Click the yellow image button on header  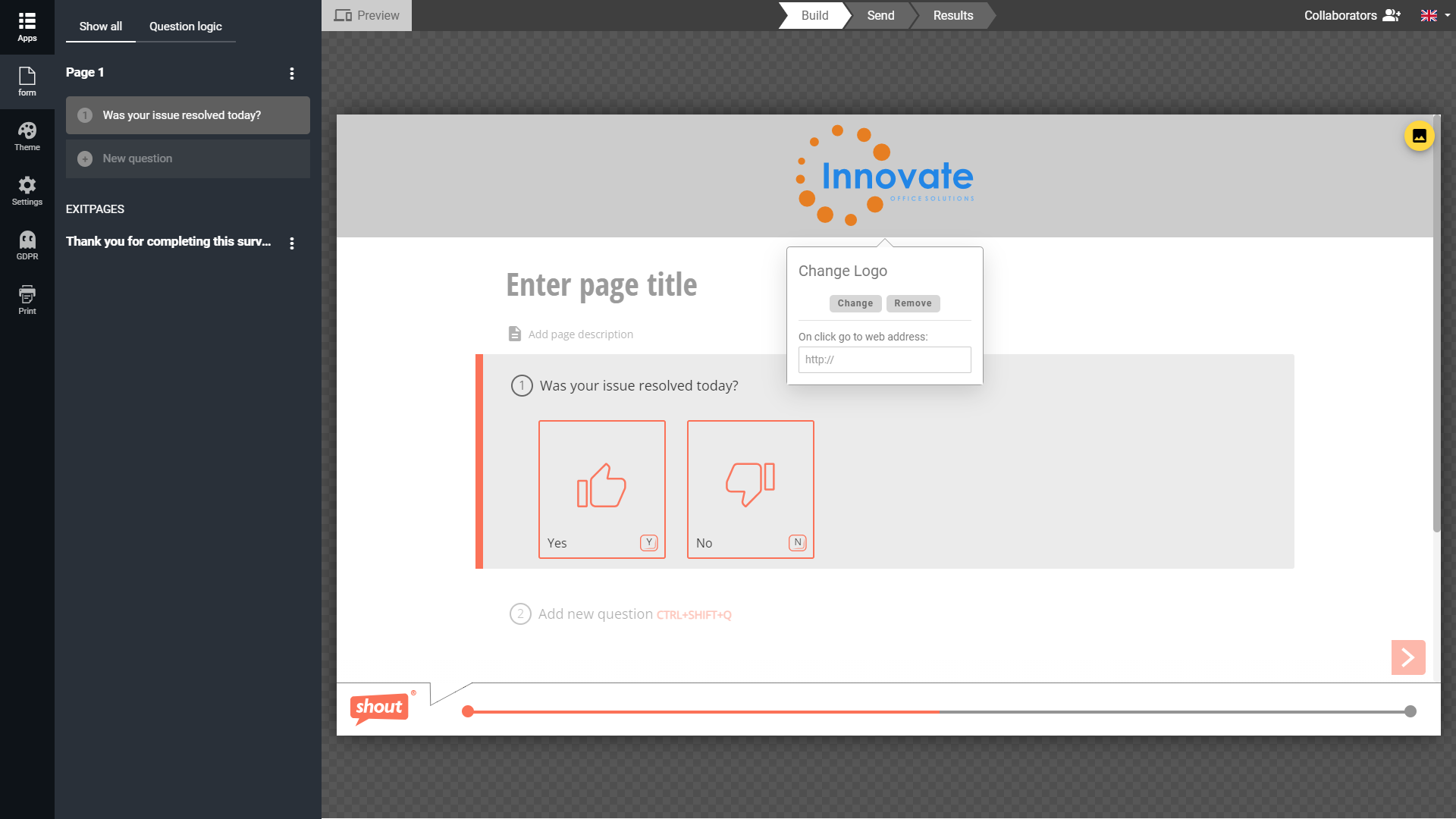point(1419,136)
